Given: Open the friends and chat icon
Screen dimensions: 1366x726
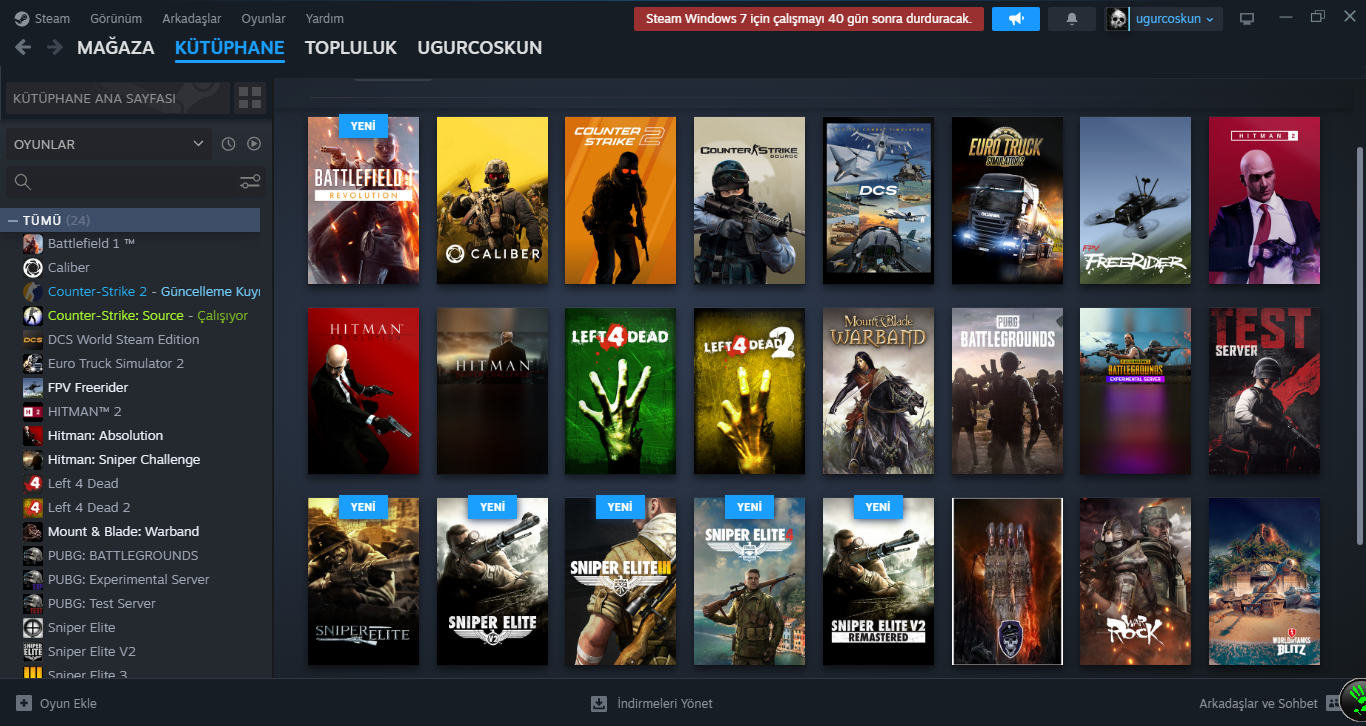Looking at the screenshot, I should (x=1334, y=703).
